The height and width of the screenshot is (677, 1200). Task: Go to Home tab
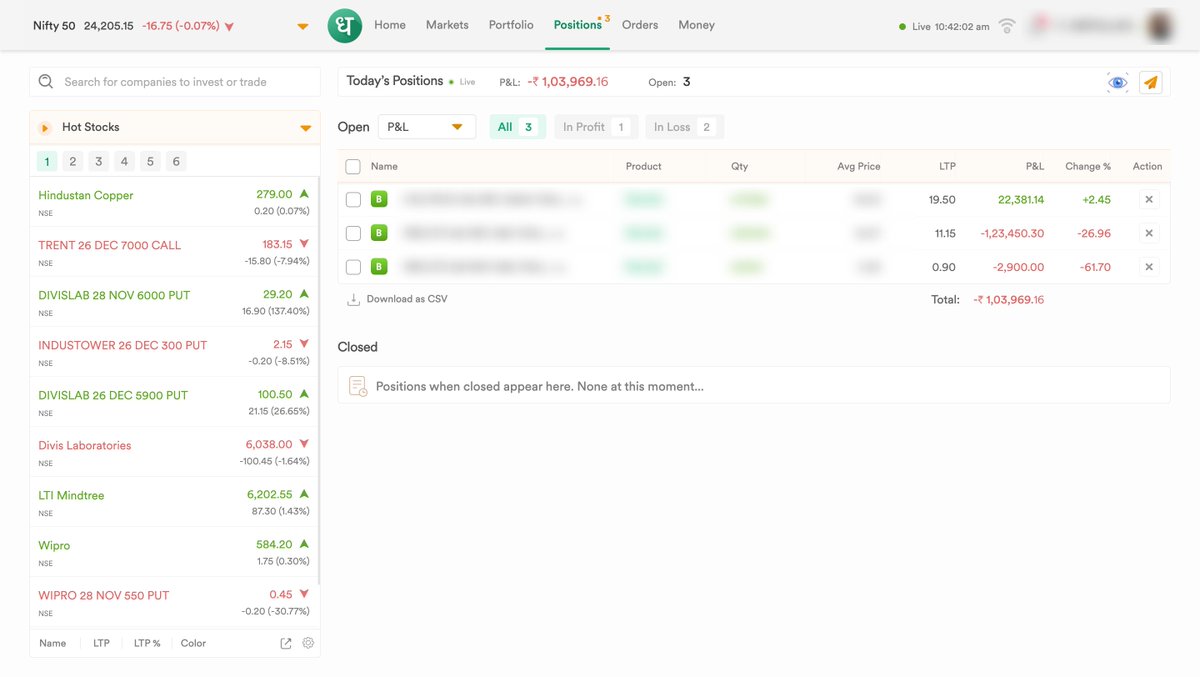(x=390, y=25)
